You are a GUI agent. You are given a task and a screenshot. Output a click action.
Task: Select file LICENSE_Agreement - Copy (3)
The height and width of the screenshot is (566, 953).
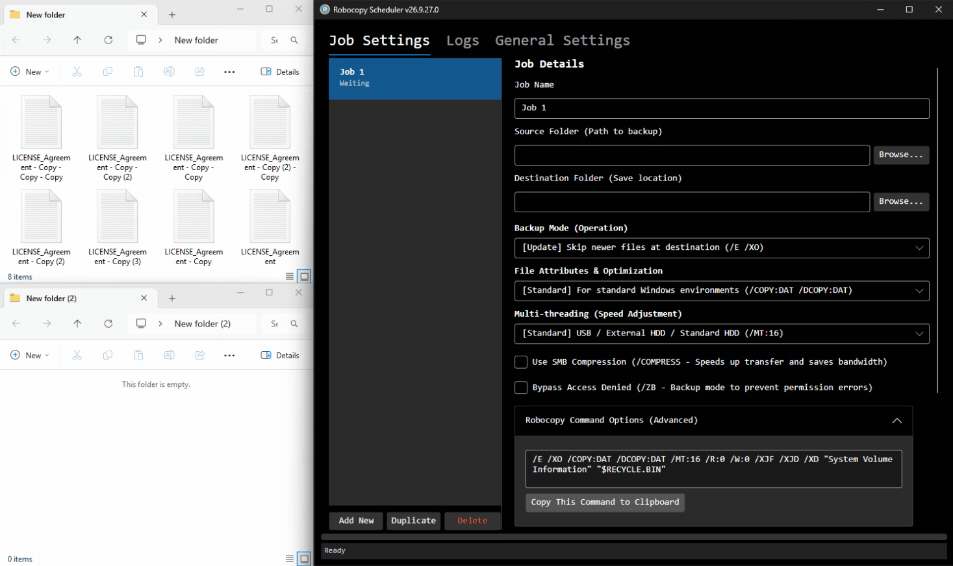117,228
